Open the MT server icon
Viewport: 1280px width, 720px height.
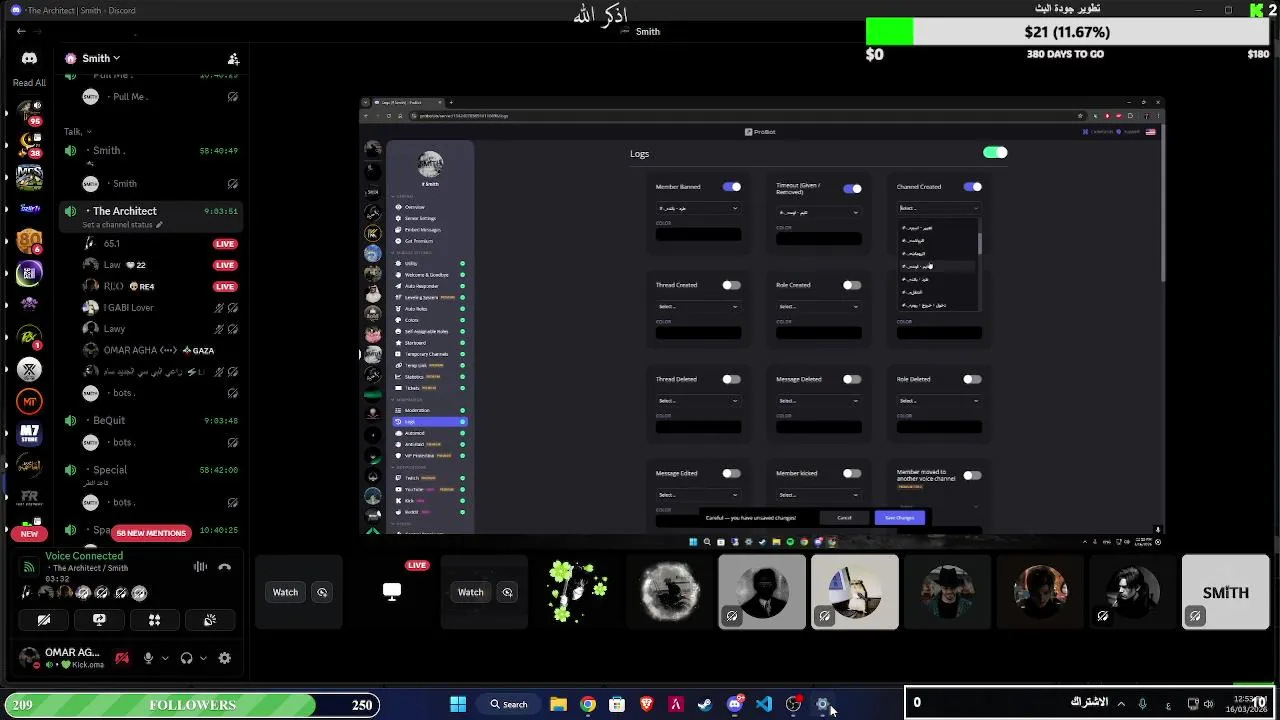29,402
